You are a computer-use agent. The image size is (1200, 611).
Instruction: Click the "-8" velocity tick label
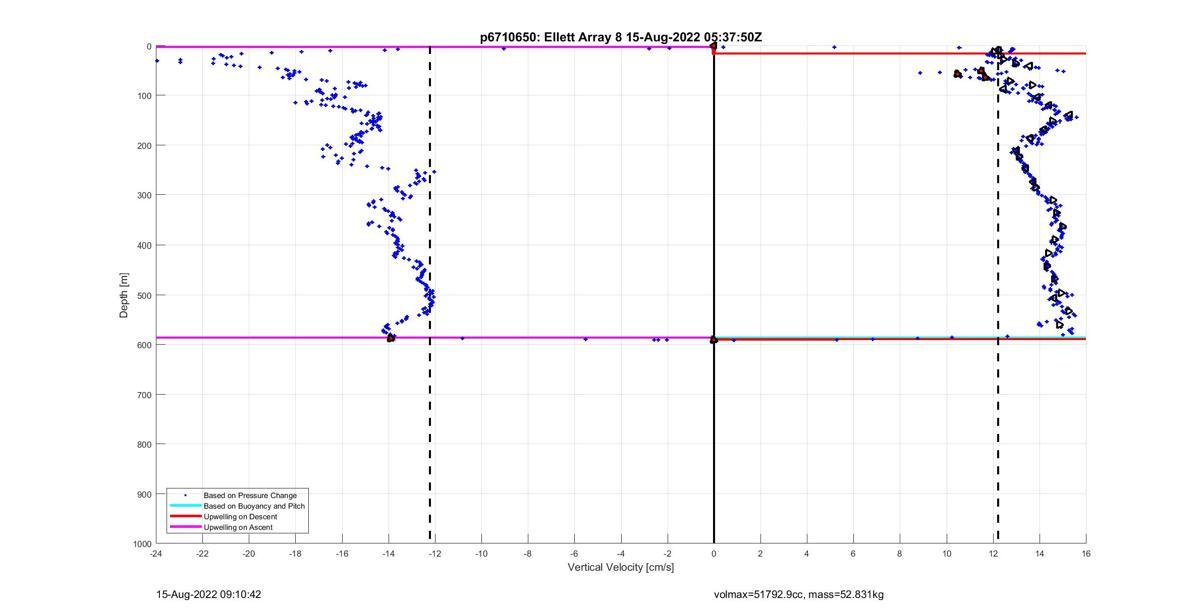click(528, 553)
